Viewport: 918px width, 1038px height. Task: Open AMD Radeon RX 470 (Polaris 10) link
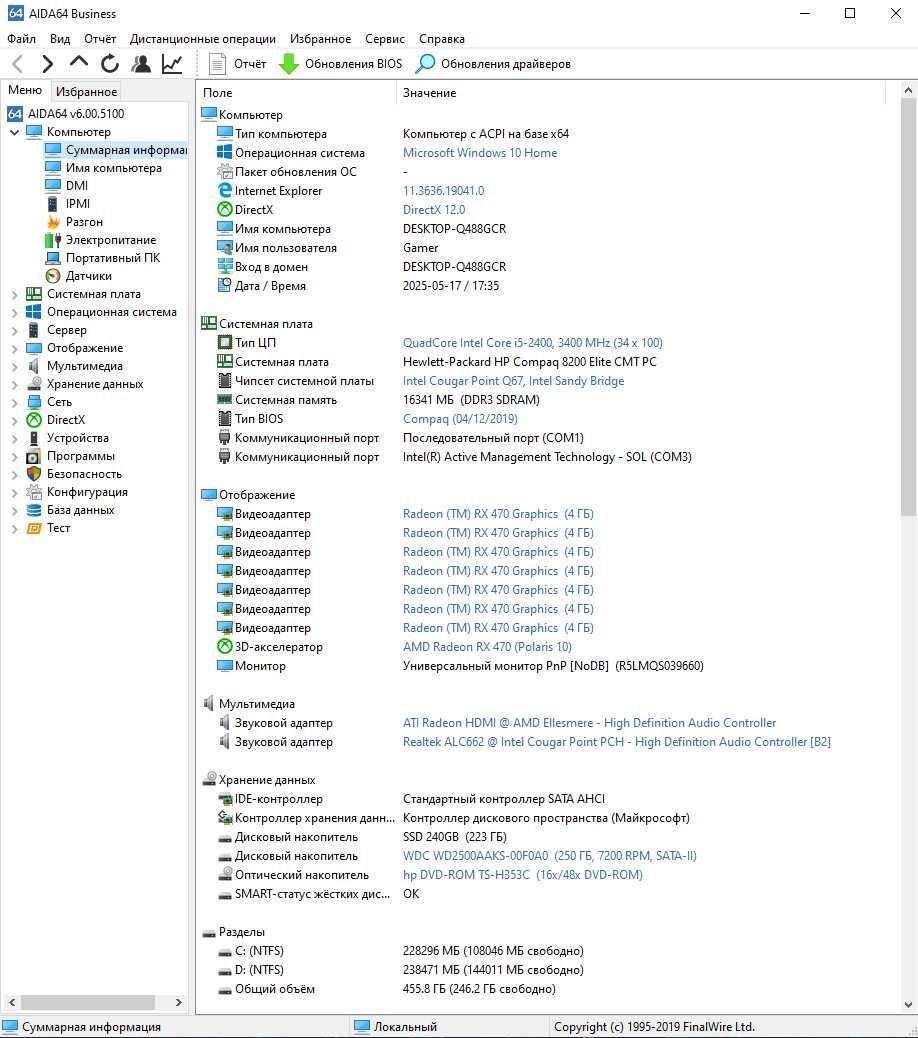coord(487,647)
